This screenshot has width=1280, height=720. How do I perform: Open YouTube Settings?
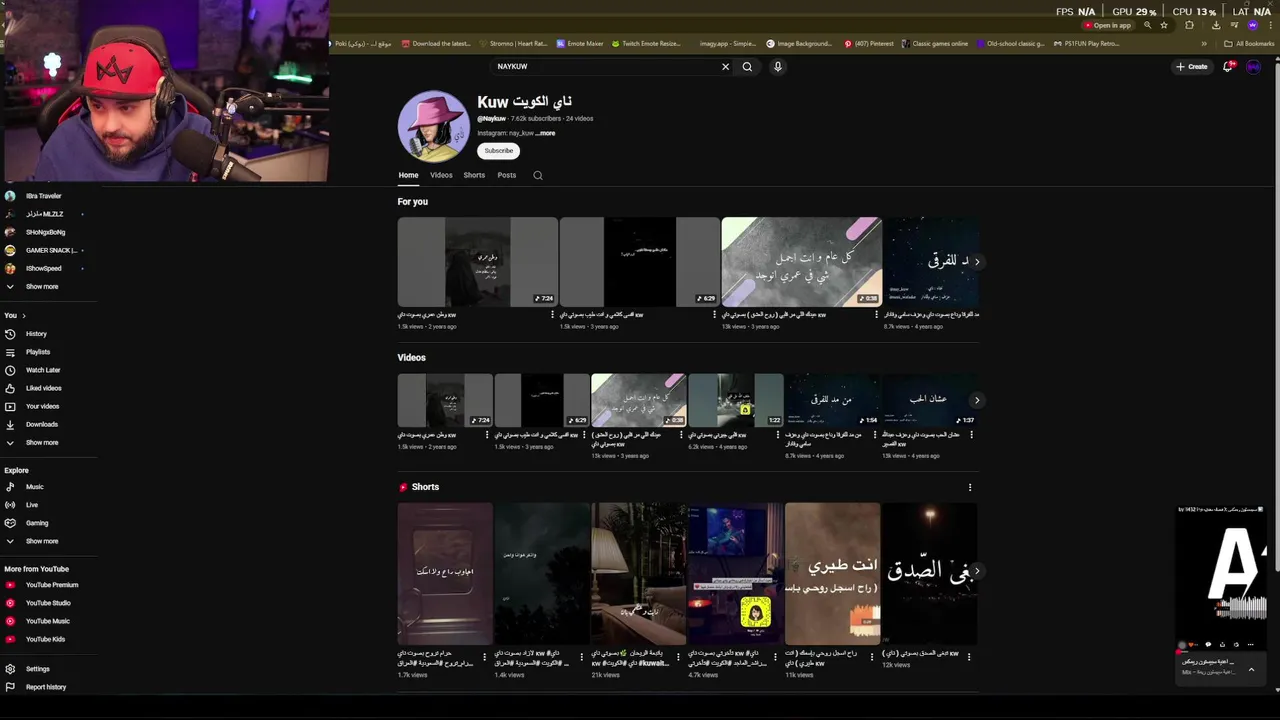pos(38,669)
